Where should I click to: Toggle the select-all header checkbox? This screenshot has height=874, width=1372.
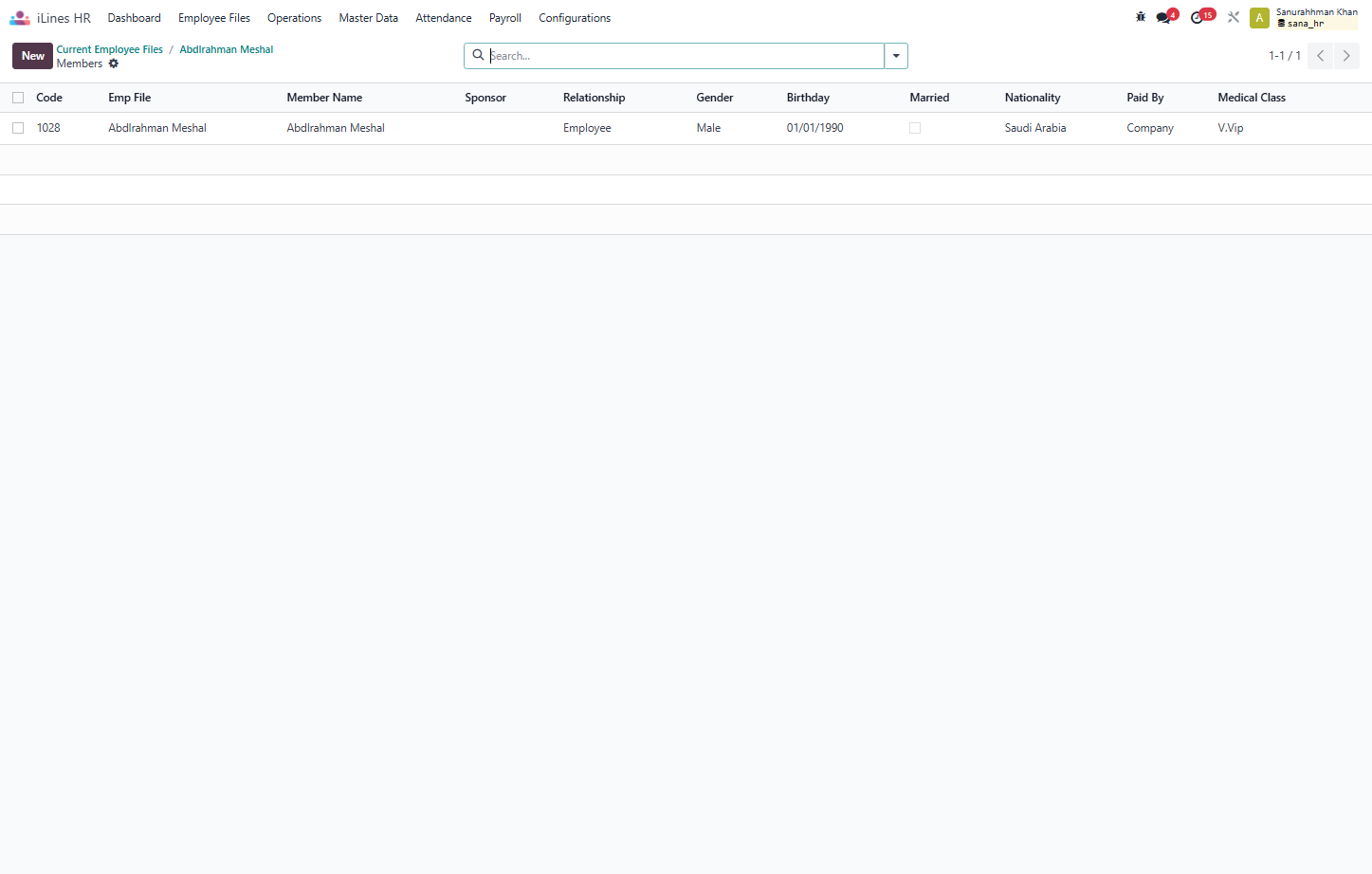click(x=18, y=98)
